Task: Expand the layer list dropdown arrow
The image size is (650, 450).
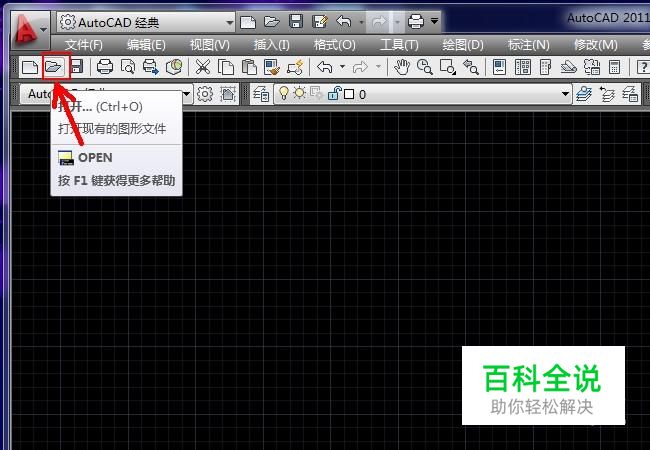Action: pyautogui.click(x=565, y=94)
